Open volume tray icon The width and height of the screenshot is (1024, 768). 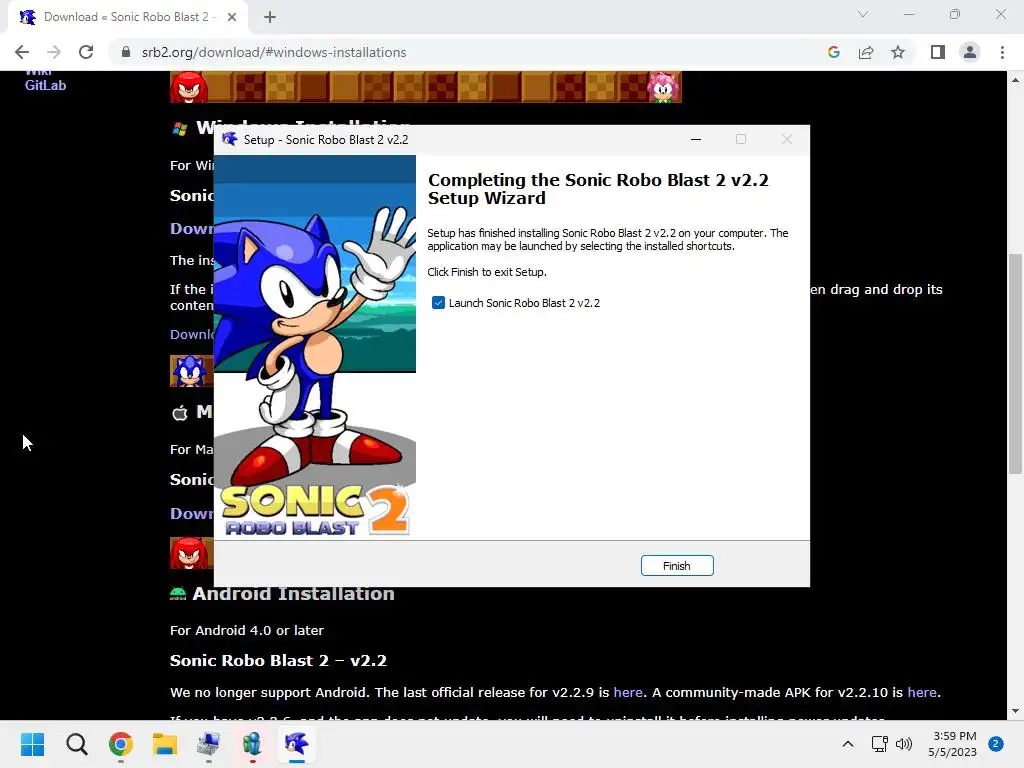pos(904,744)
